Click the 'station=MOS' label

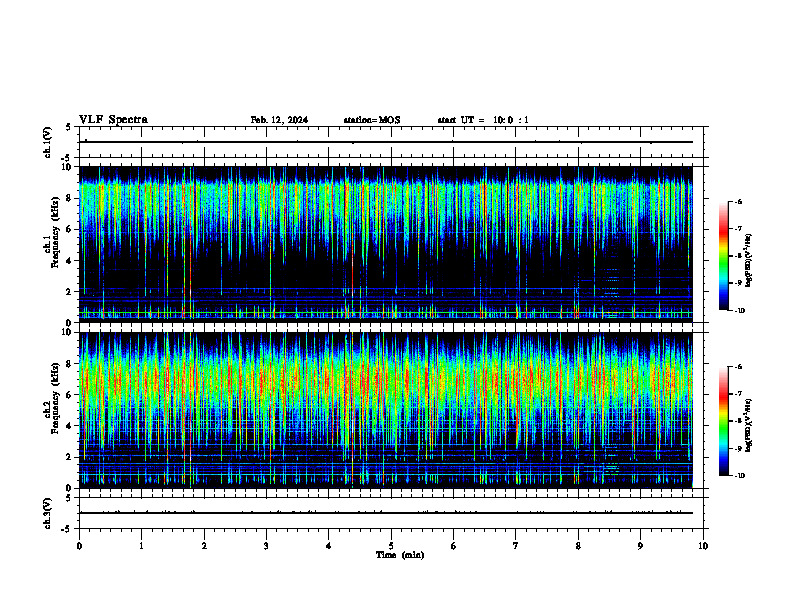point(372,120)
